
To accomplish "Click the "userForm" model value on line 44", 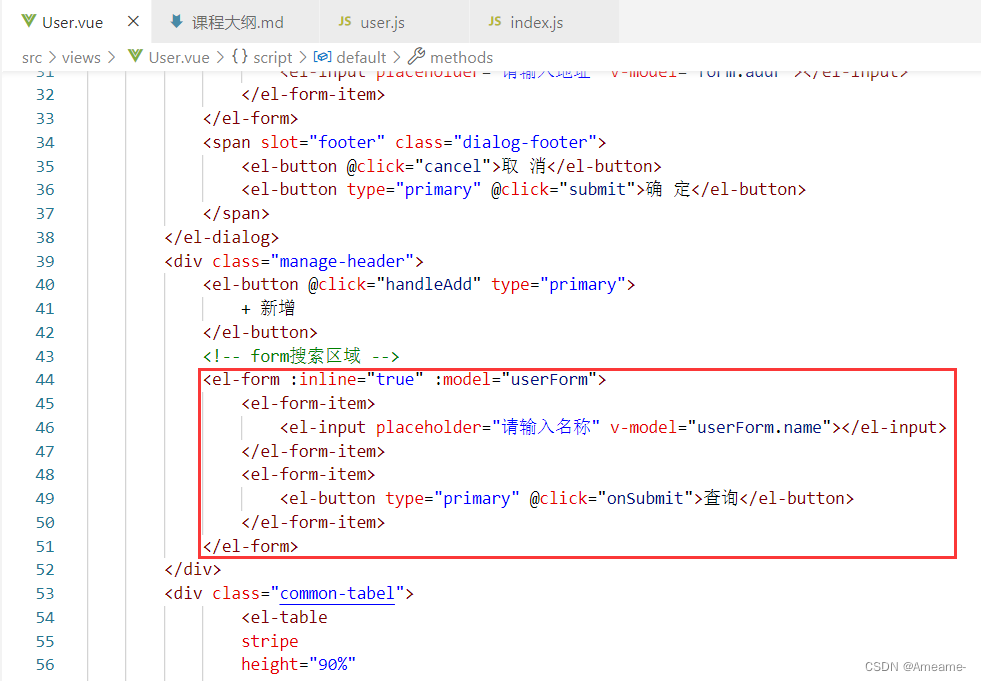I will point(549,379).
